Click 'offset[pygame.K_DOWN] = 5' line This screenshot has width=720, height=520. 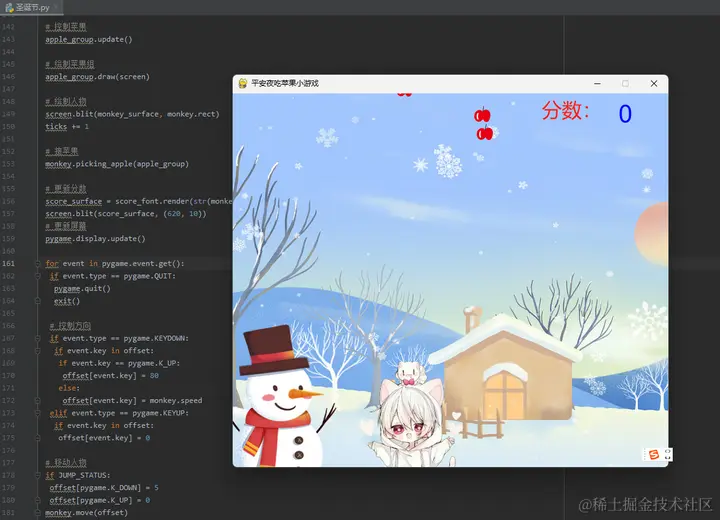(104, 488)
